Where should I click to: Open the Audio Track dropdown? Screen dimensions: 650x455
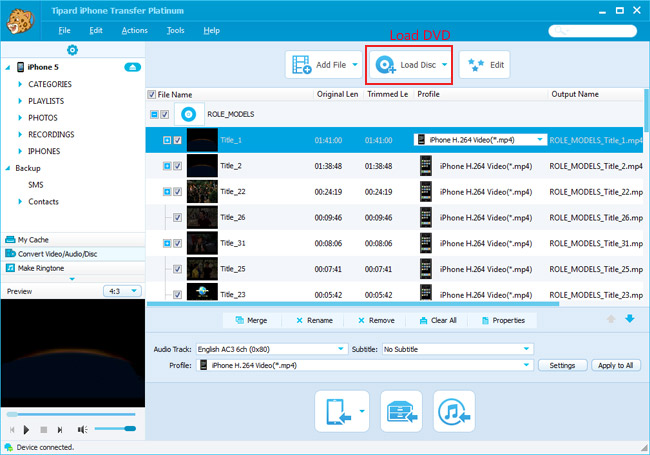point(341,349)
